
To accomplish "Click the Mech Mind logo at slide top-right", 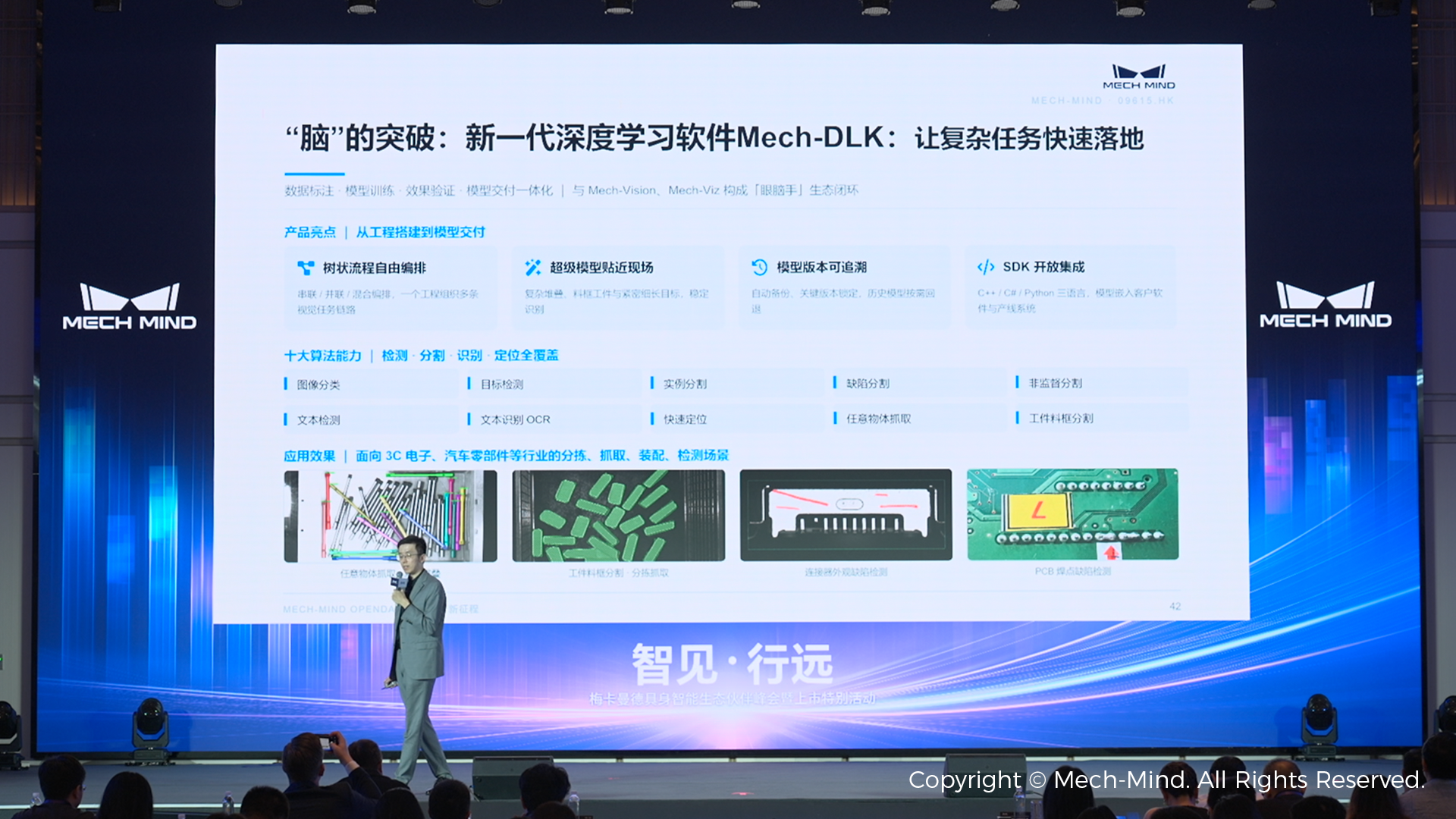I will tap(1139, 77).
